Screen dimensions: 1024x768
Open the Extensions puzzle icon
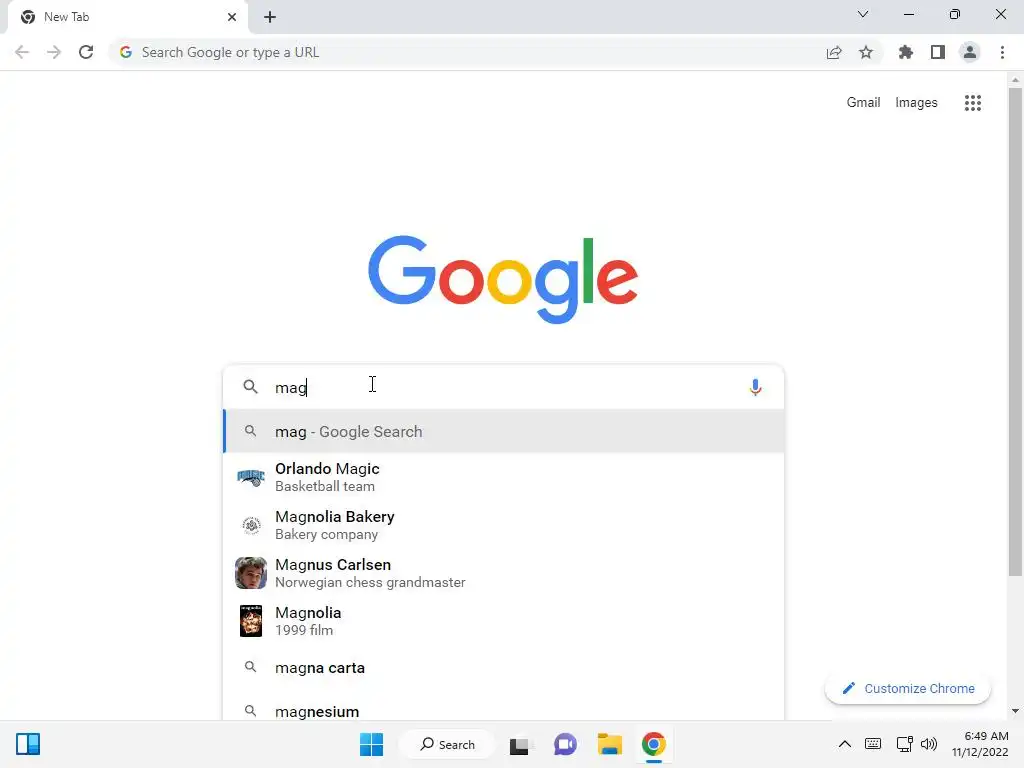coord(906,52)
